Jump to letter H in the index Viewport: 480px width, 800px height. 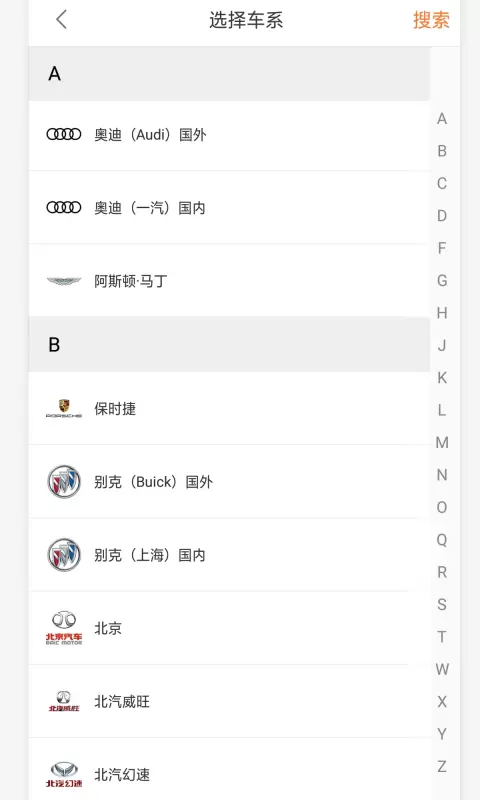coord(442,313)
